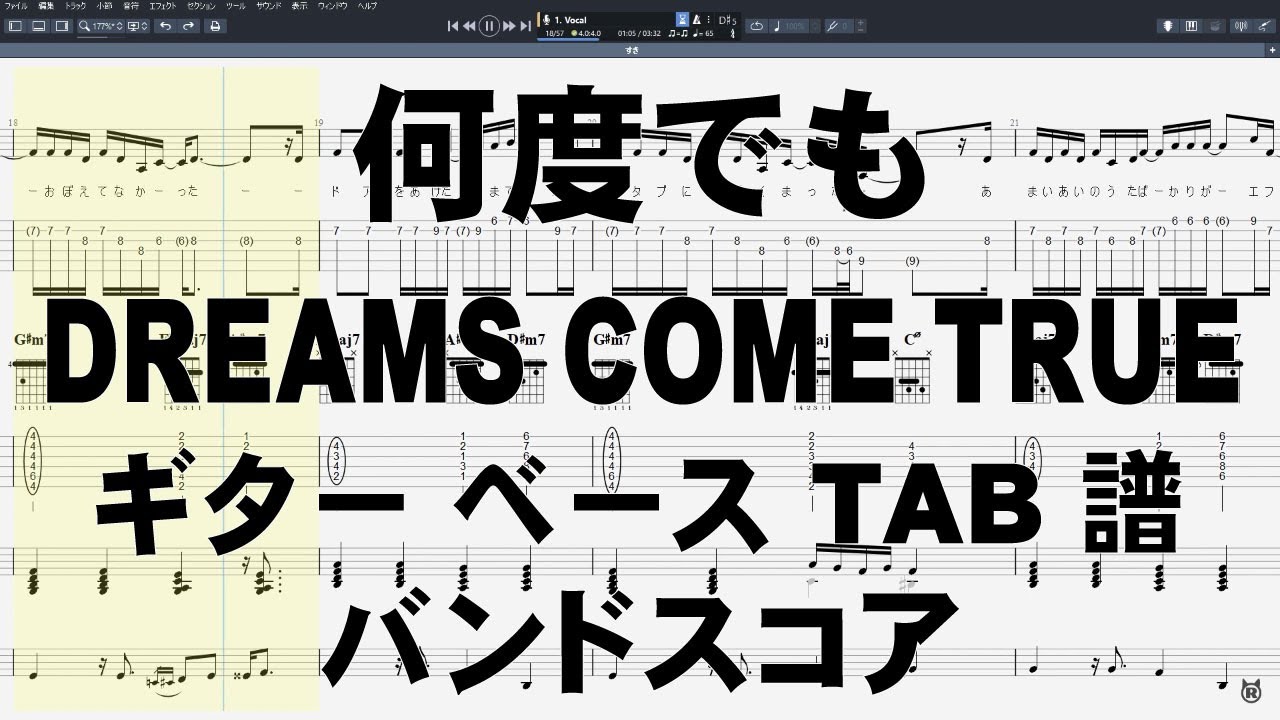This screenshot has height=720, width=1280.
Task: Add a new tab with the plus button
Action: point(1272,50)
